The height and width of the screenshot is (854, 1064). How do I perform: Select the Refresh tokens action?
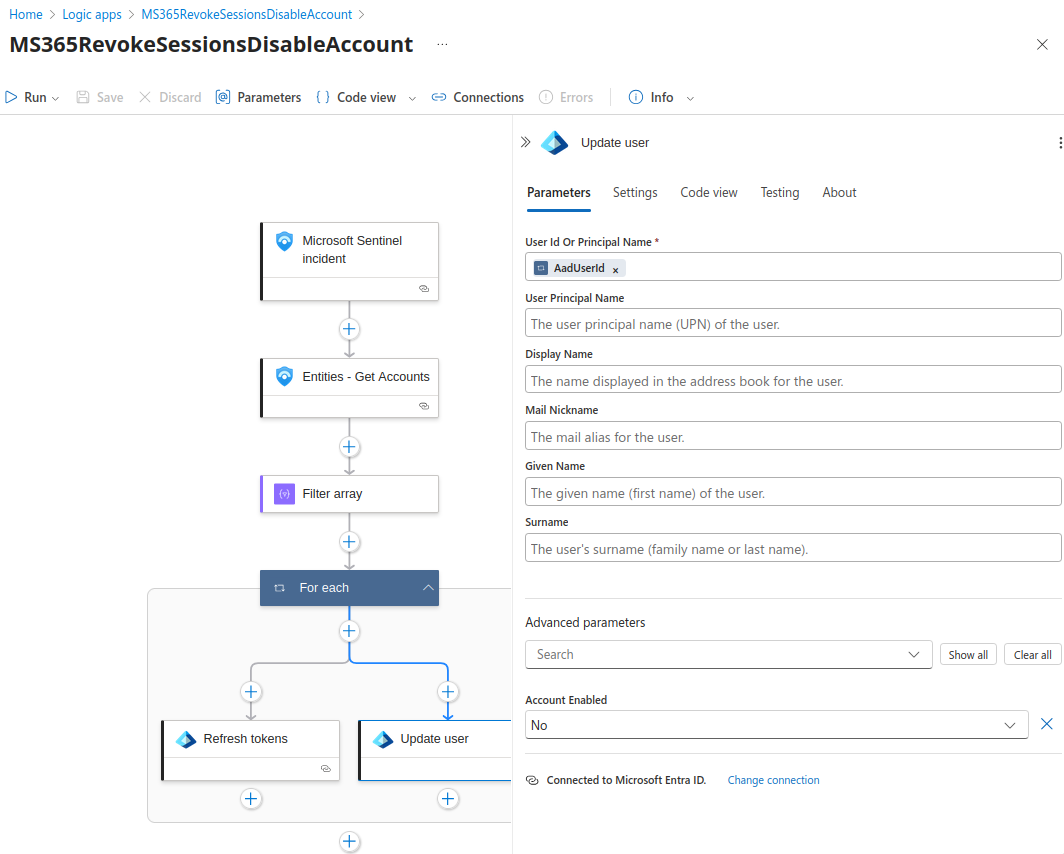coord(251,750)
